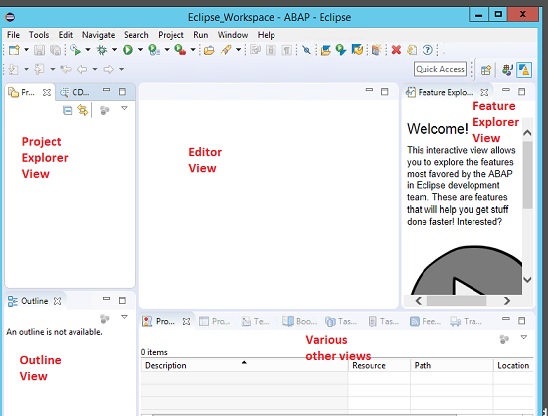Switch to the highlighted ABAP perspective icon
This screenshot has height=416, width=548.
pos(524,70)
